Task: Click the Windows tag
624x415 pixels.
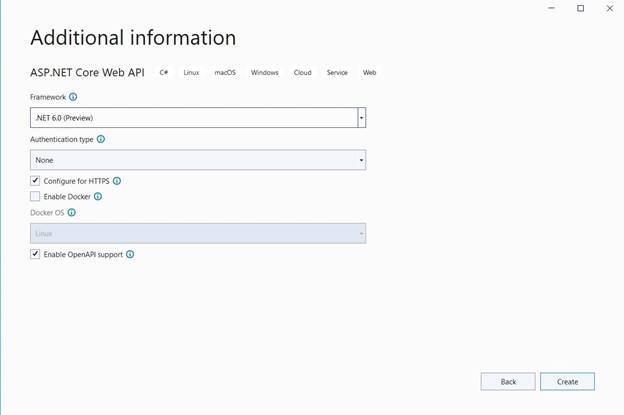Action: click(265, 72)
